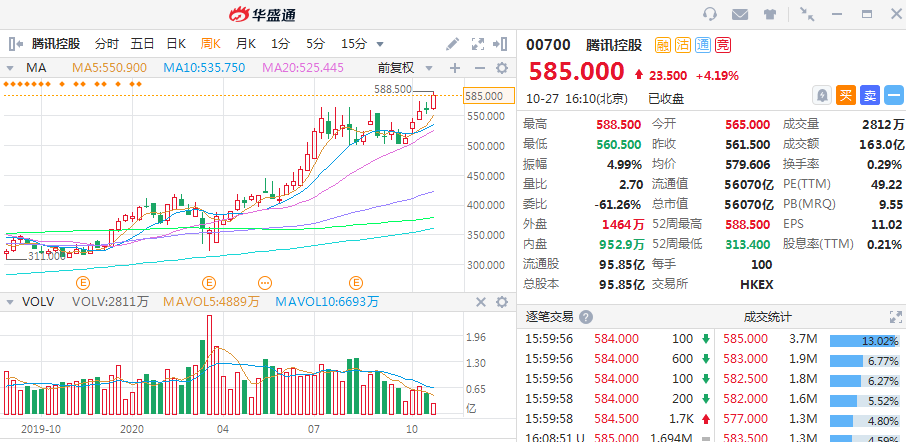
Task: Click MAVOL5:4889万 label
Action: pyautogui.click(x=211, y=302)
